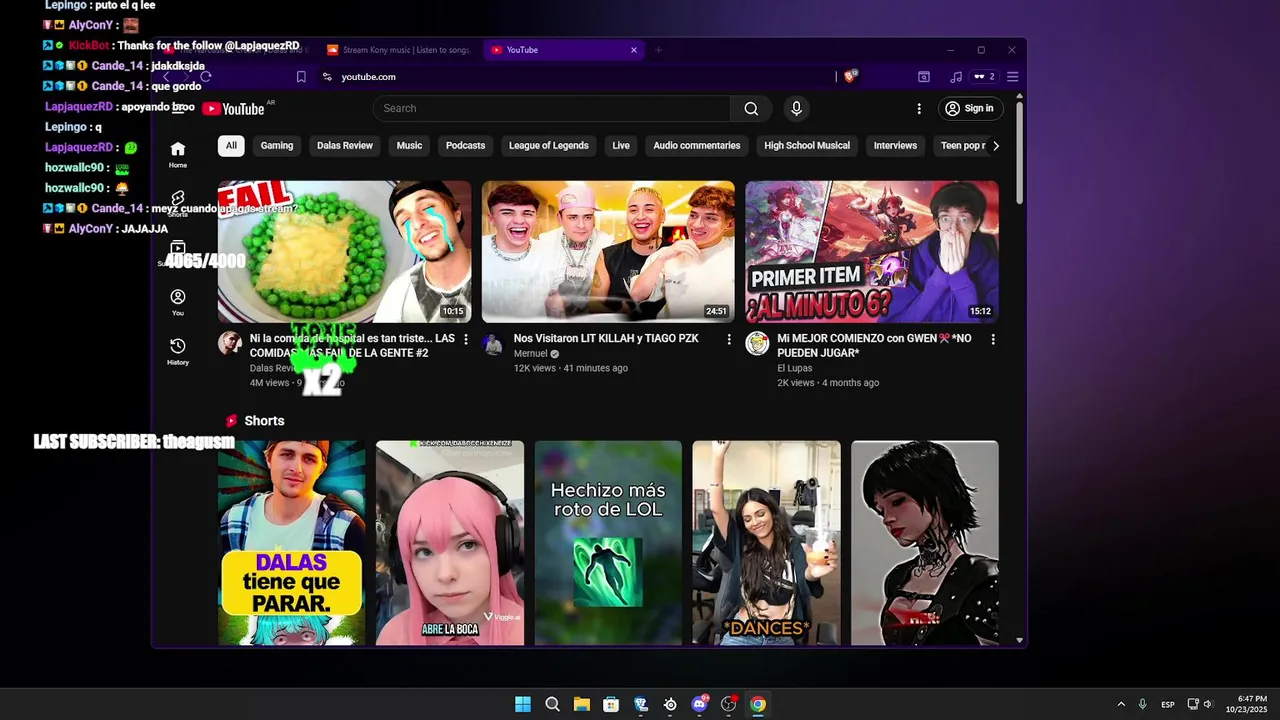Click Mernuel channel name link
The width and height of the screenshot is (1280, 720).
click(530, 354)
